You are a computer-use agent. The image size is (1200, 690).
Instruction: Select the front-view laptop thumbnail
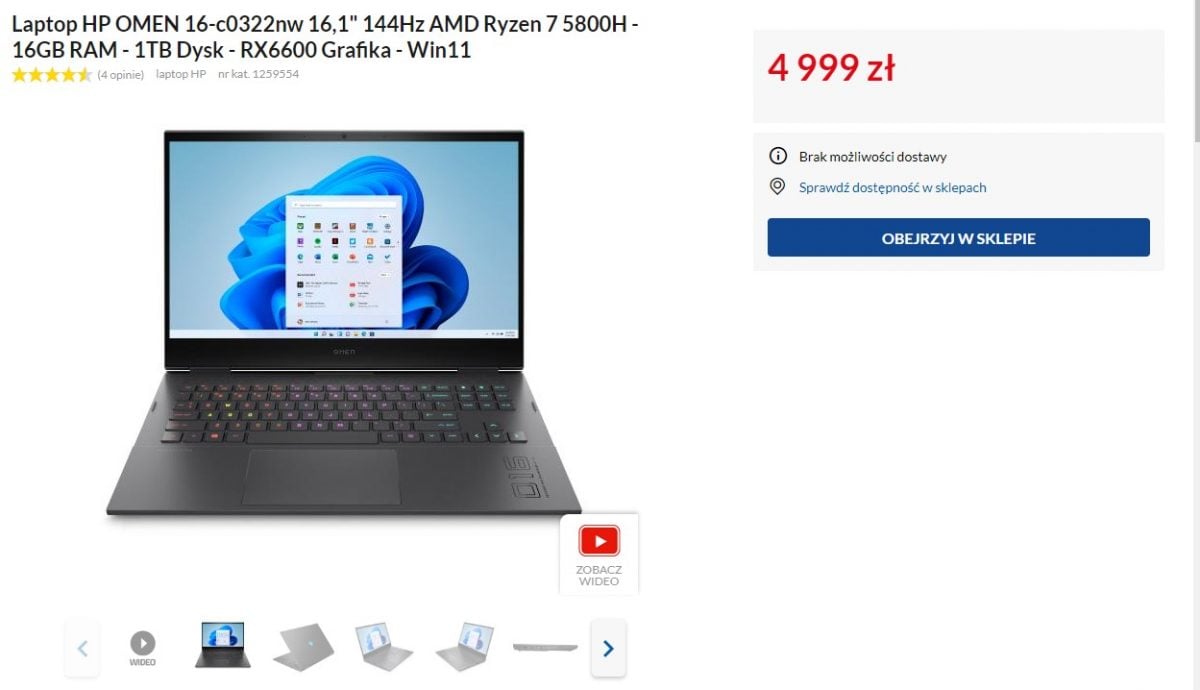222,646
